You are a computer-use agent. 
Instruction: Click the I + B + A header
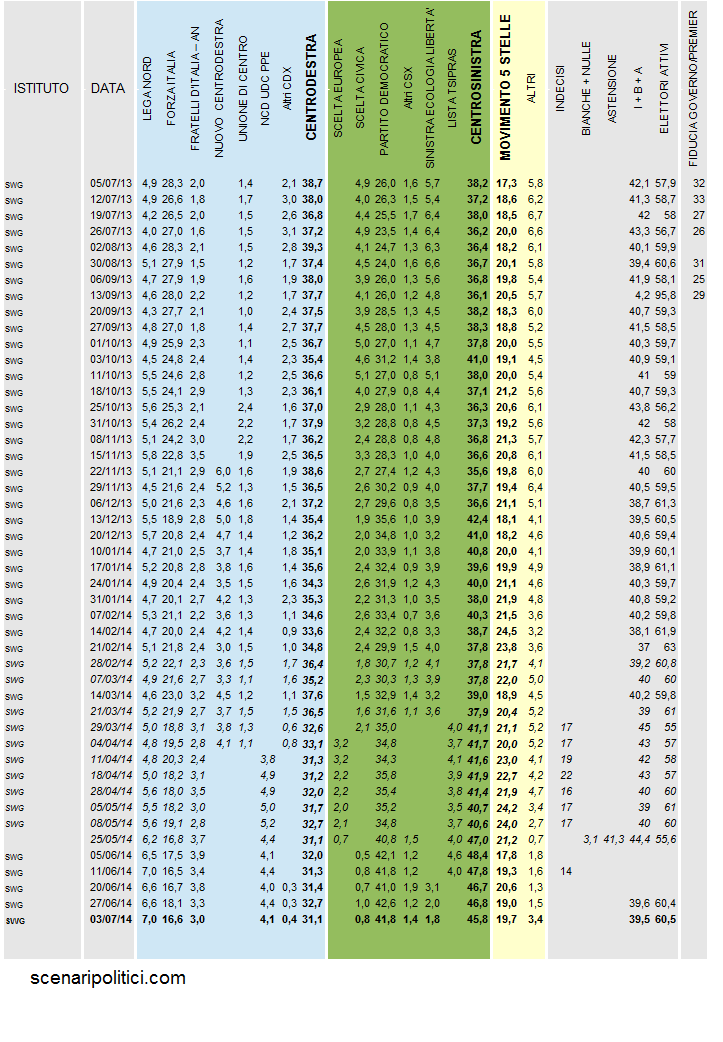click(x=638, y=88)
